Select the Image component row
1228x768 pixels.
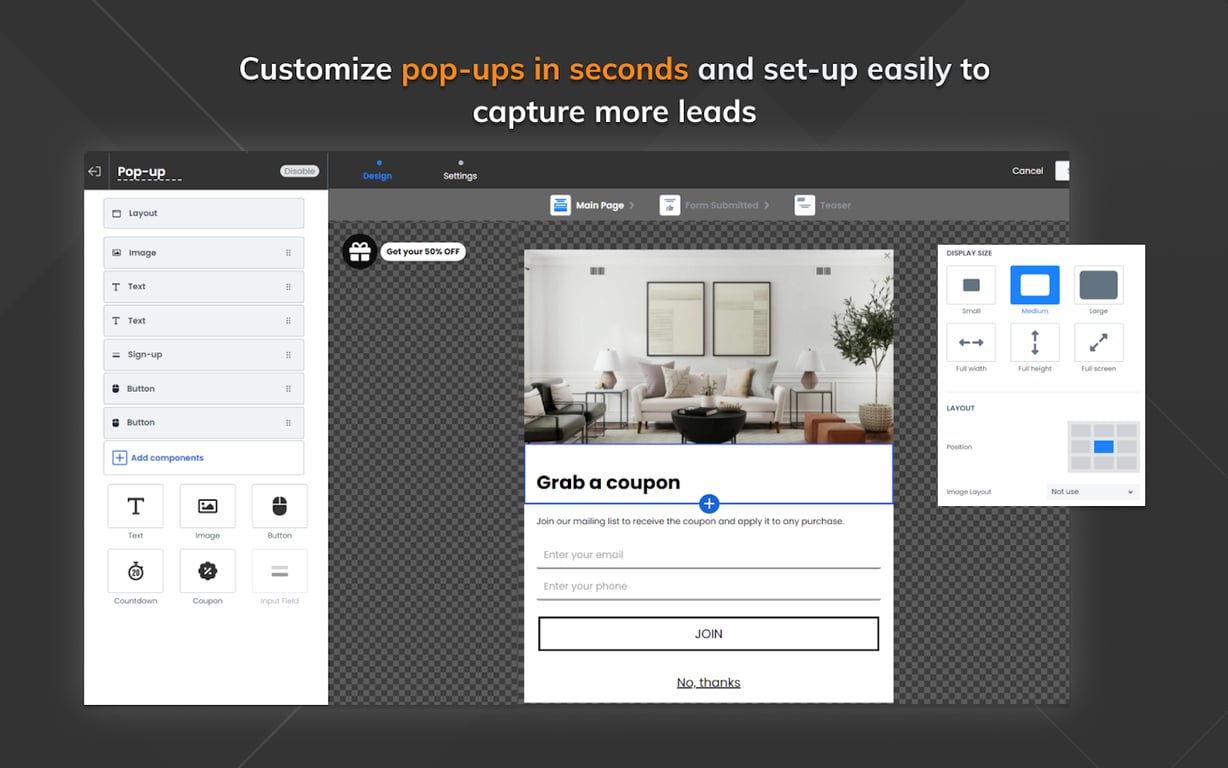(204, 253)
